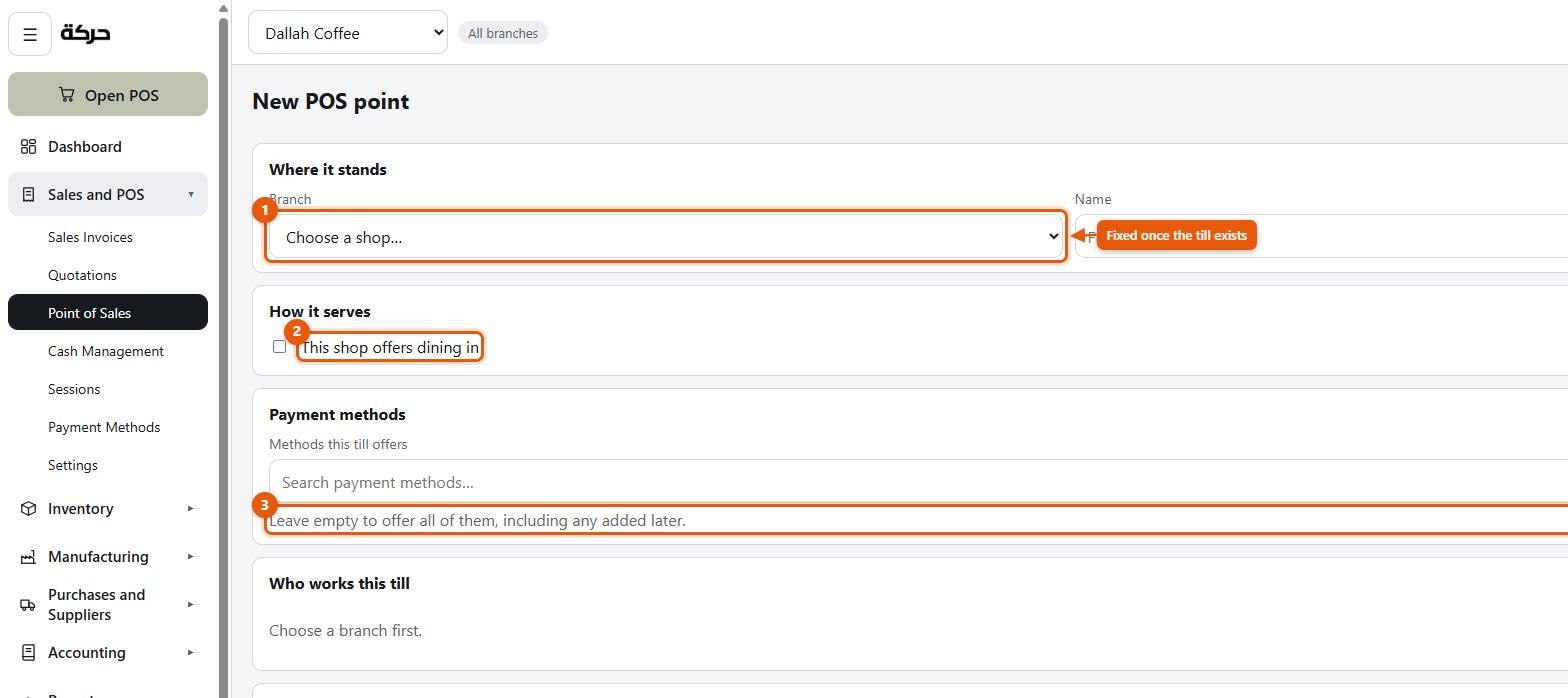Open Sales Invoices
This screenshot has width=1568, height=698.
point(90,237)
